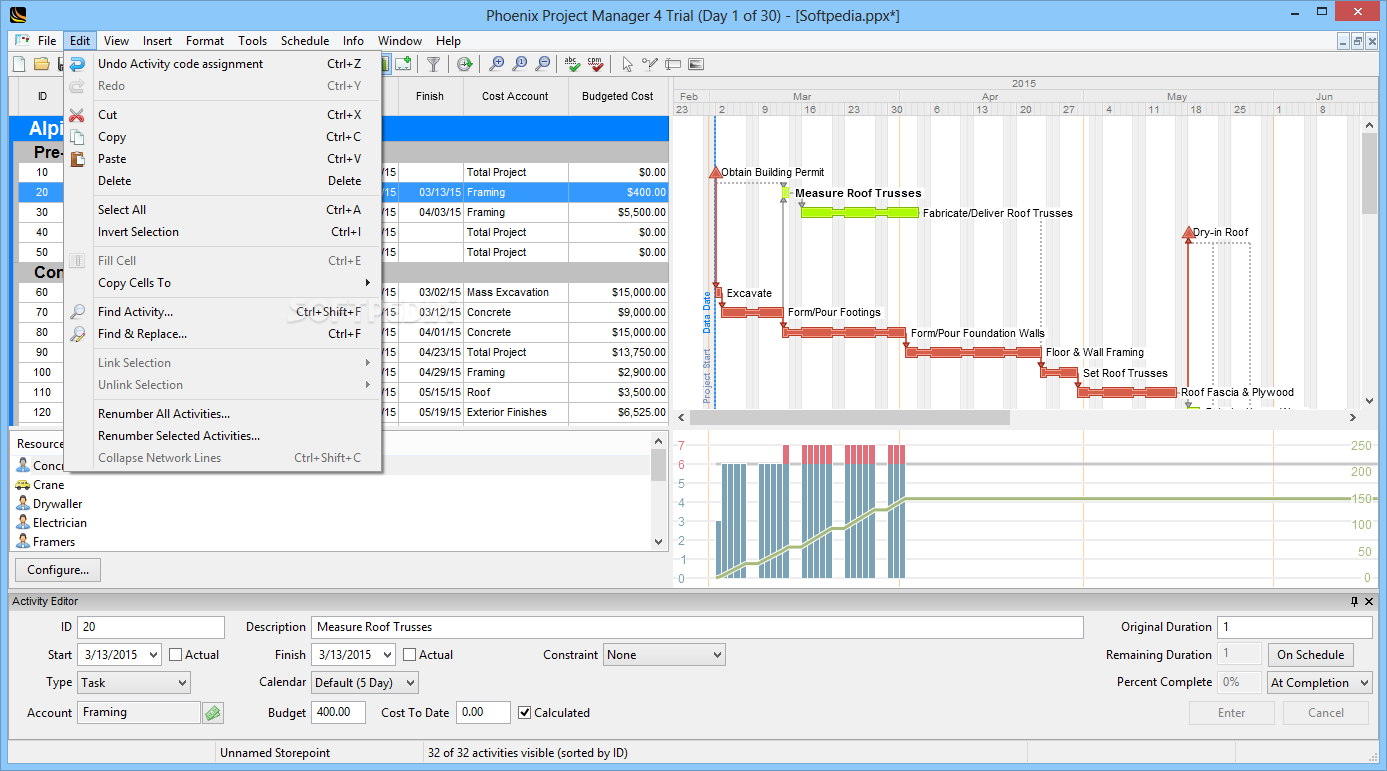
Task: Choose Invert Selection menu item
Action: coord(222,232)
